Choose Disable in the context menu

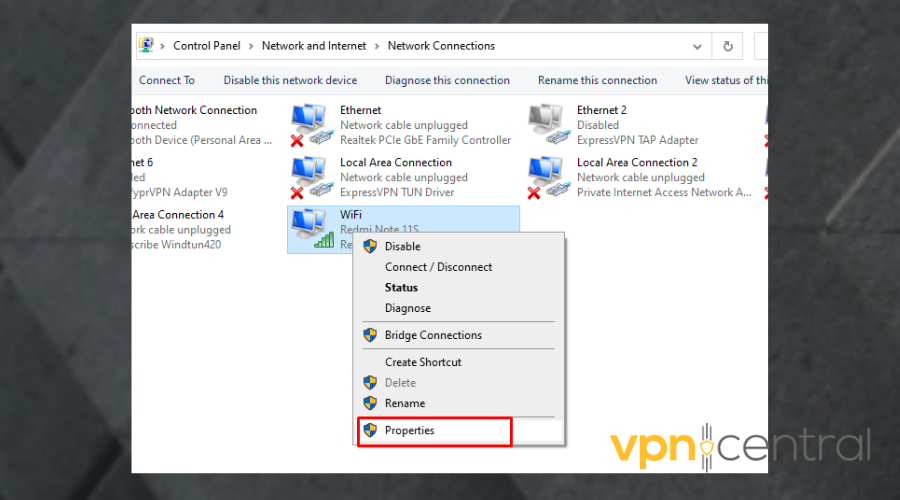tap(403, 246)
